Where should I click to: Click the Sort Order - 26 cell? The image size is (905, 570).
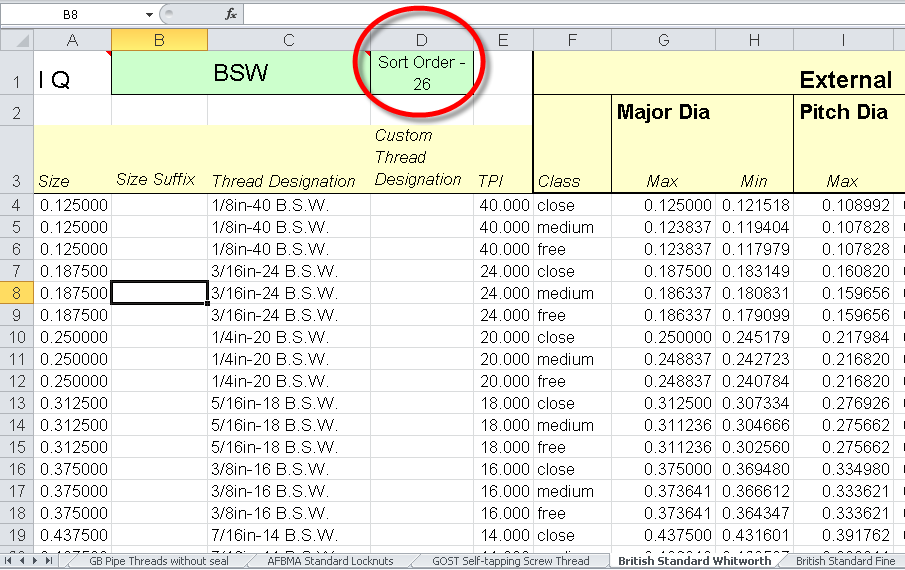(422, 73)
